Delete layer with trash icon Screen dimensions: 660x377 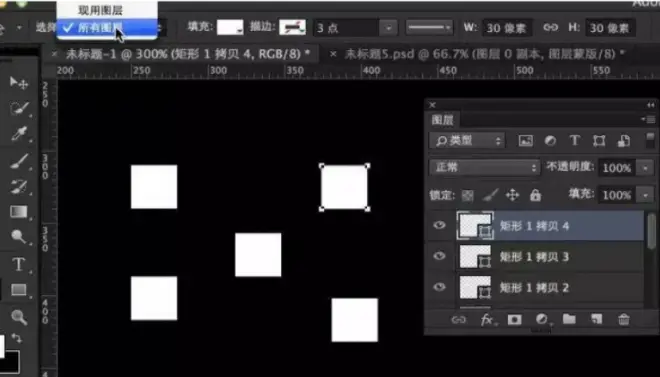coord(624,320)
